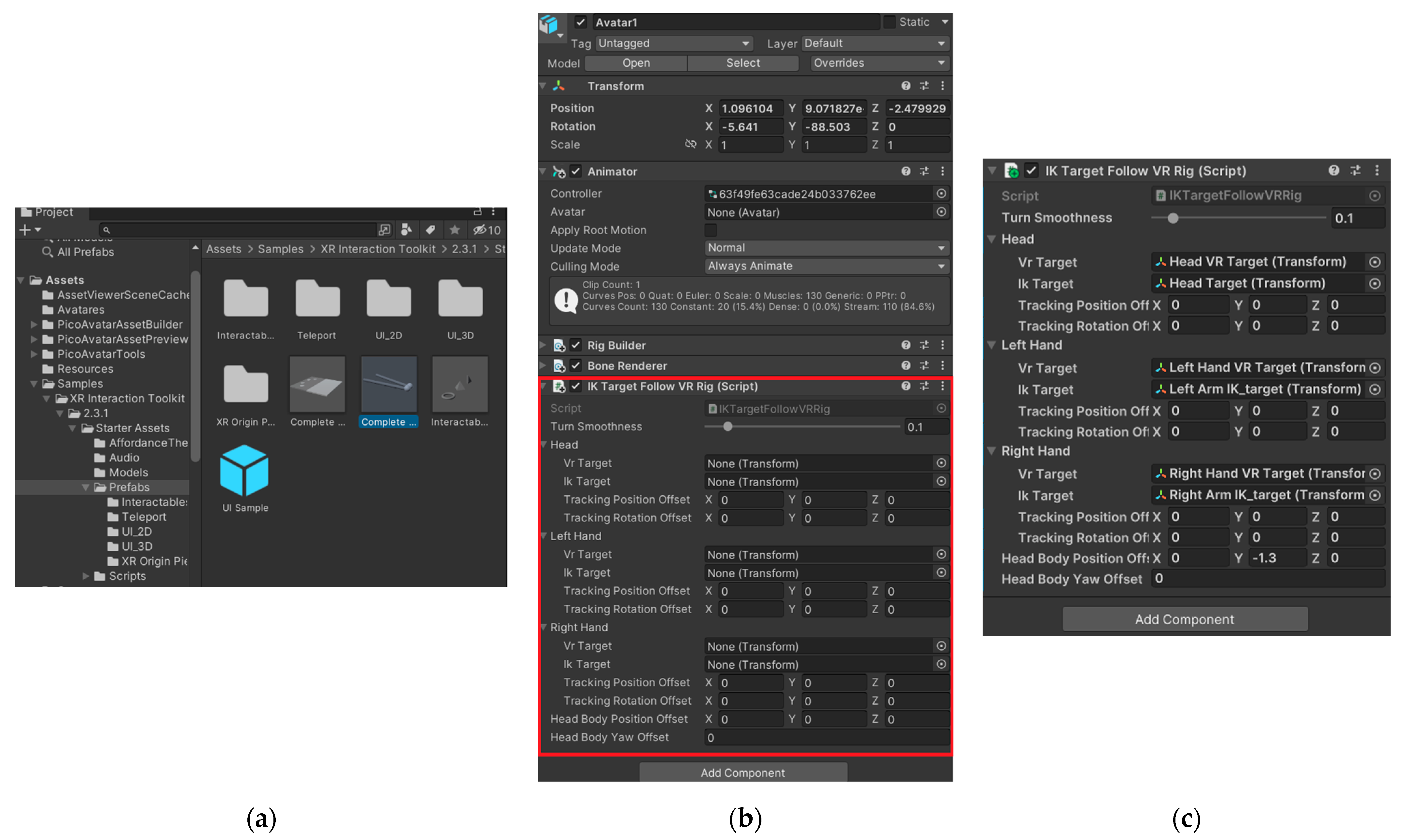Screen dimensions: 1403x840
Task: Open Transform component help icon
Action: (x=905, y=86)
